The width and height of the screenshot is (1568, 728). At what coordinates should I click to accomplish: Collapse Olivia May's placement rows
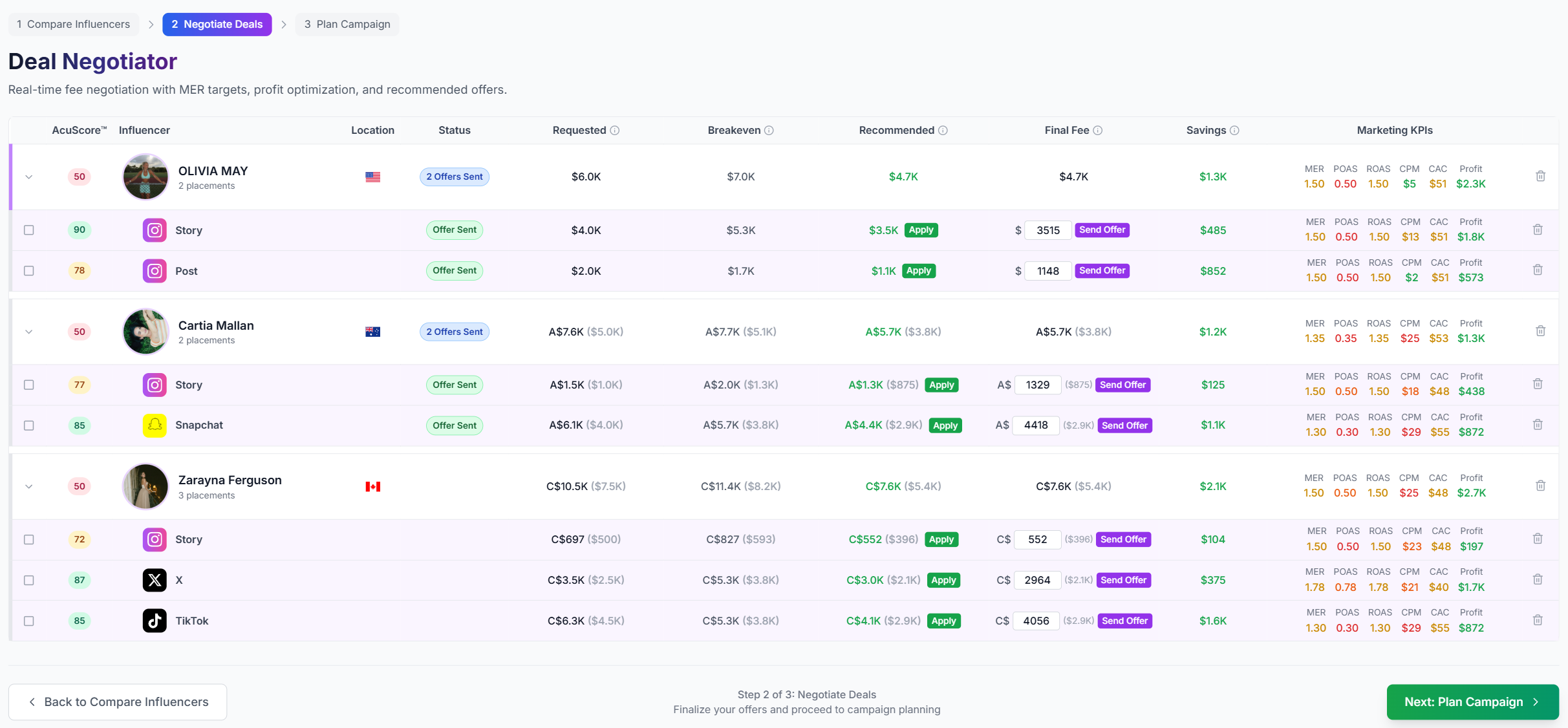click(28, 176)
